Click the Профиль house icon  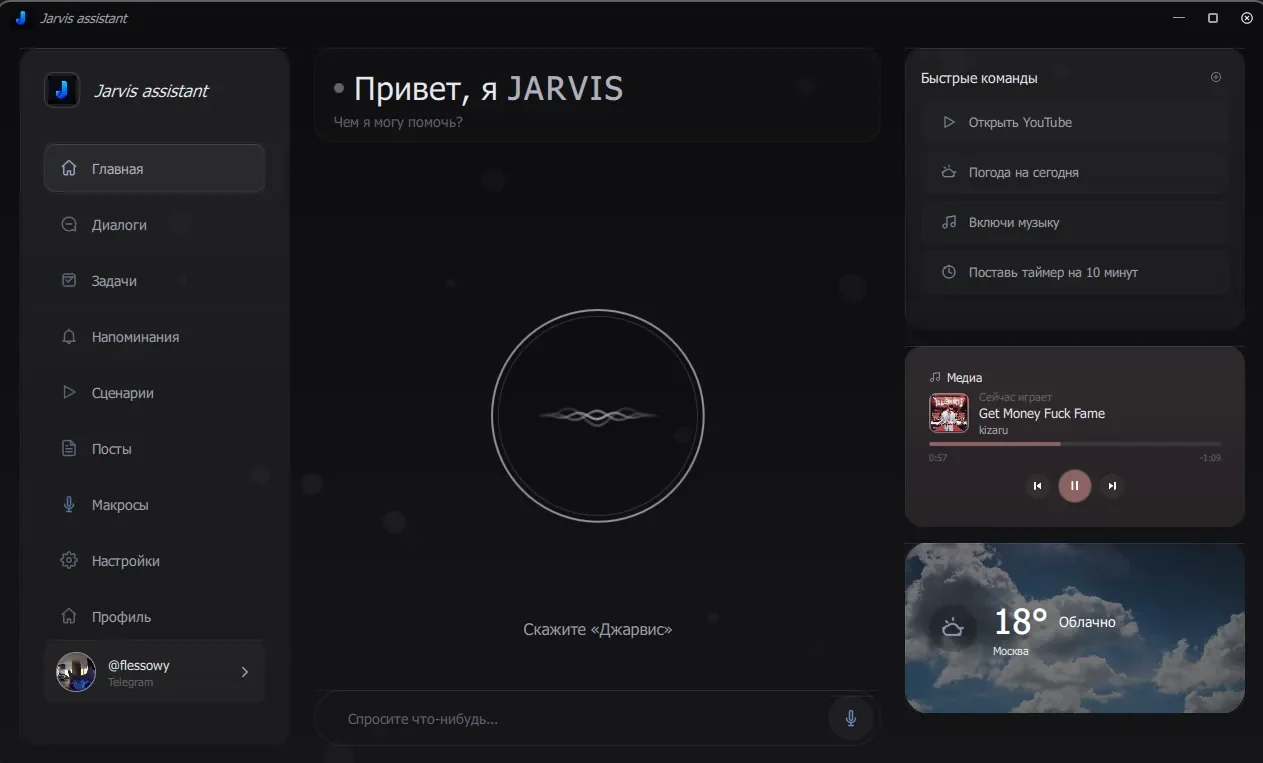click(x=69, y=617)
